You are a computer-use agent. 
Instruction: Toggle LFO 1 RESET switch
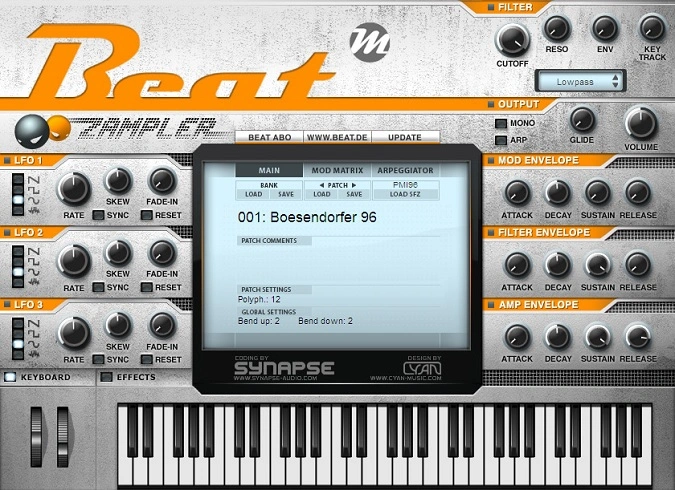(147, 215)
